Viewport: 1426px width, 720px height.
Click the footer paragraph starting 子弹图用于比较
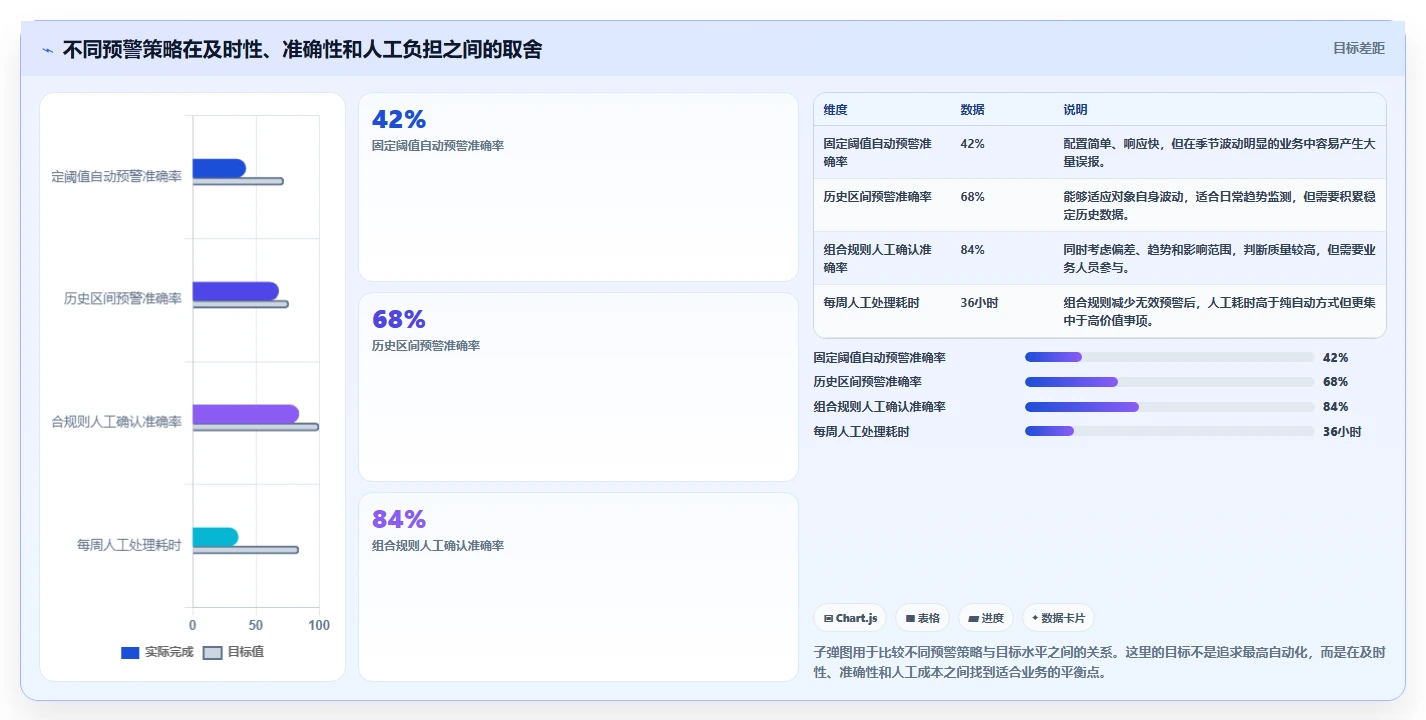click(1100, 662)
